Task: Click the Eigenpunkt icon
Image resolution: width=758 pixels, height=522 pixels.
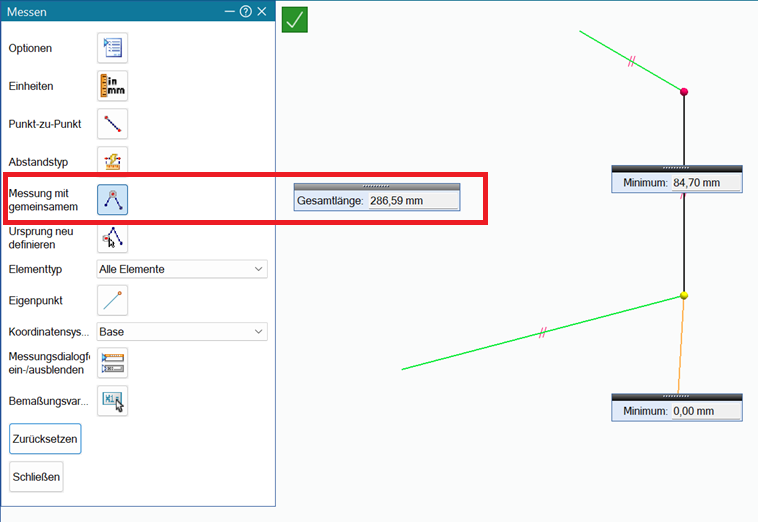Action: (x=112, y=300)
